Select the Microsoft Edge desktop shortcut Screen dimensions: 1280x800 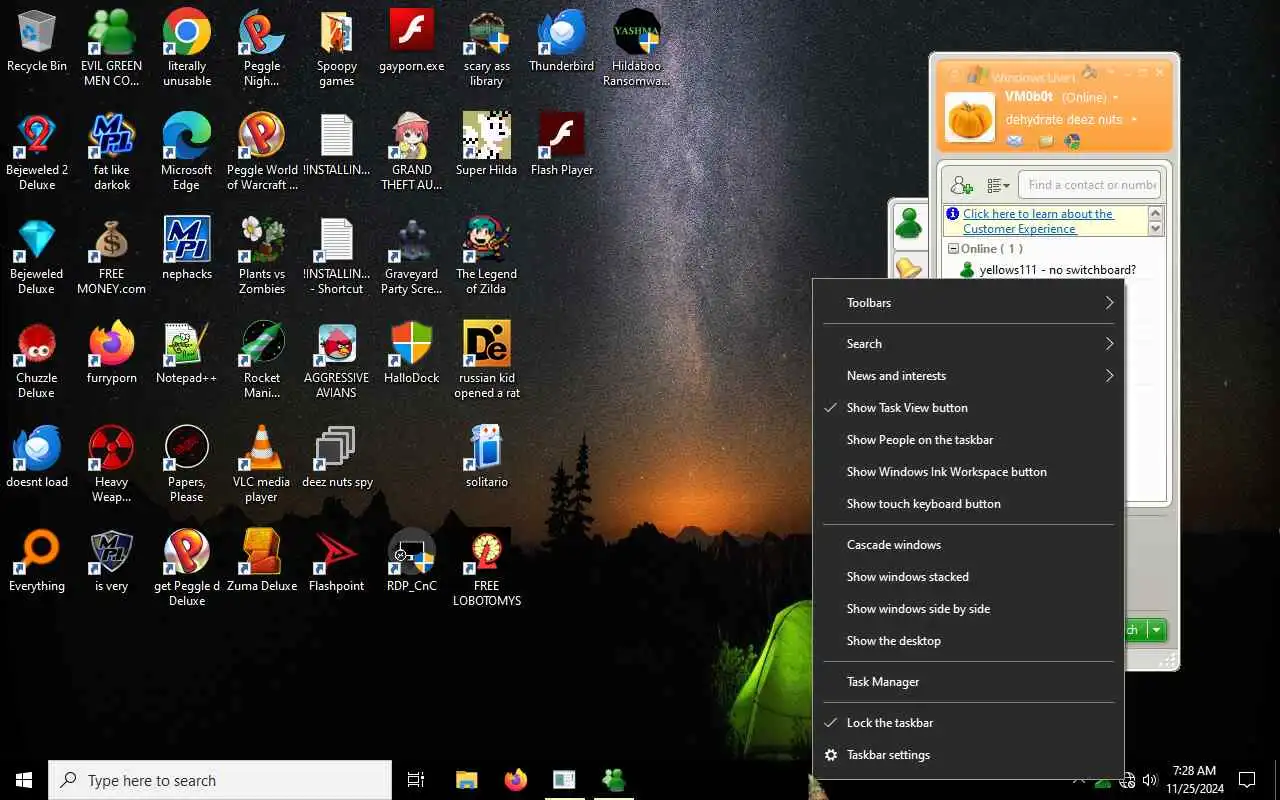coord(187,151)
